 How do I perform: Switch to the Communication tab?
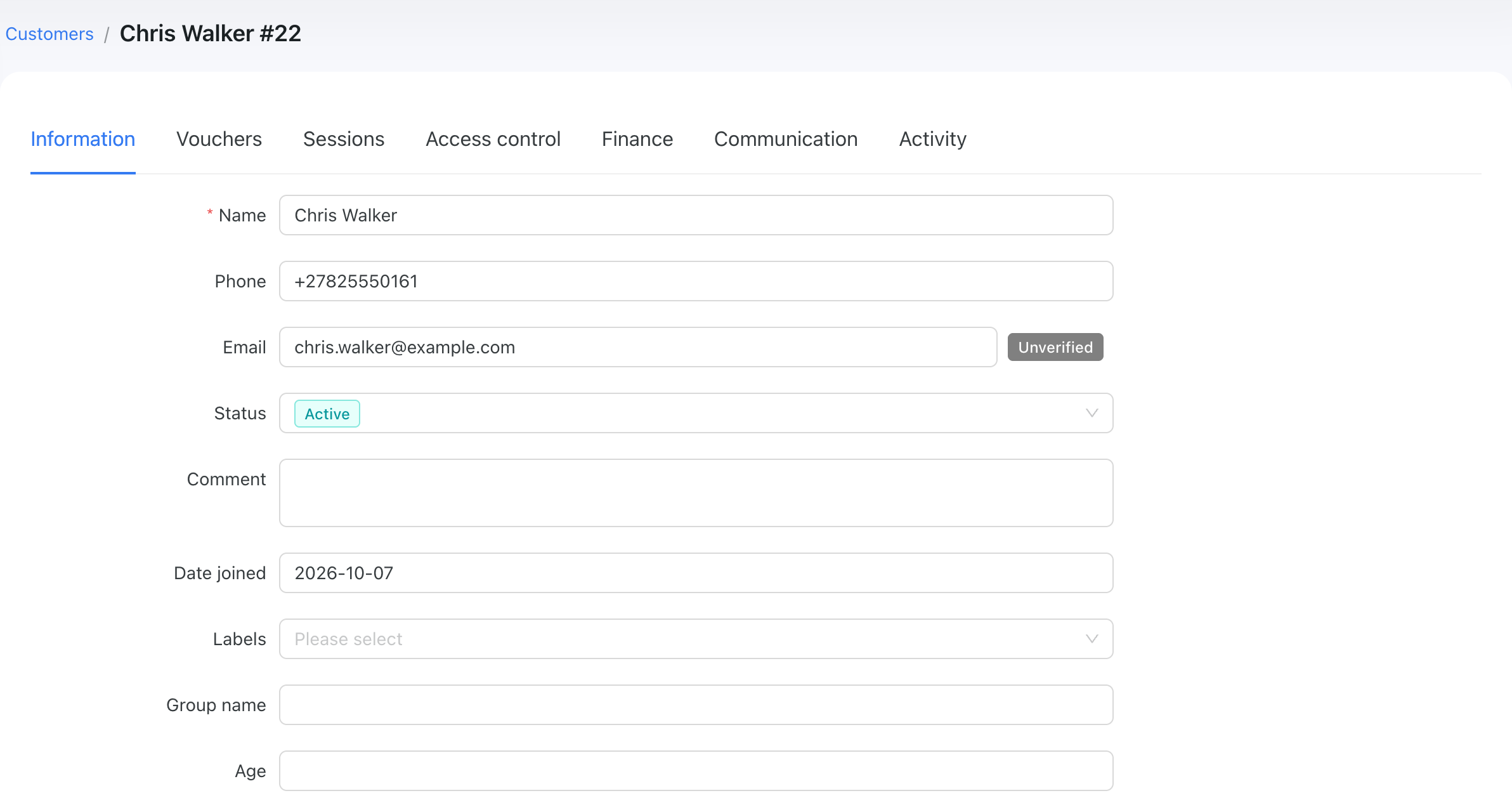point(786,139)
